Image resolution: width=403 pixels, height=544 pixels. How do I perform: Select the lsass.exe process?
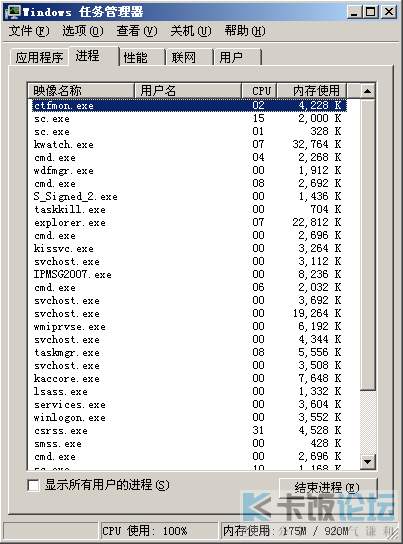pyautogui.click(x=189, y=391)
